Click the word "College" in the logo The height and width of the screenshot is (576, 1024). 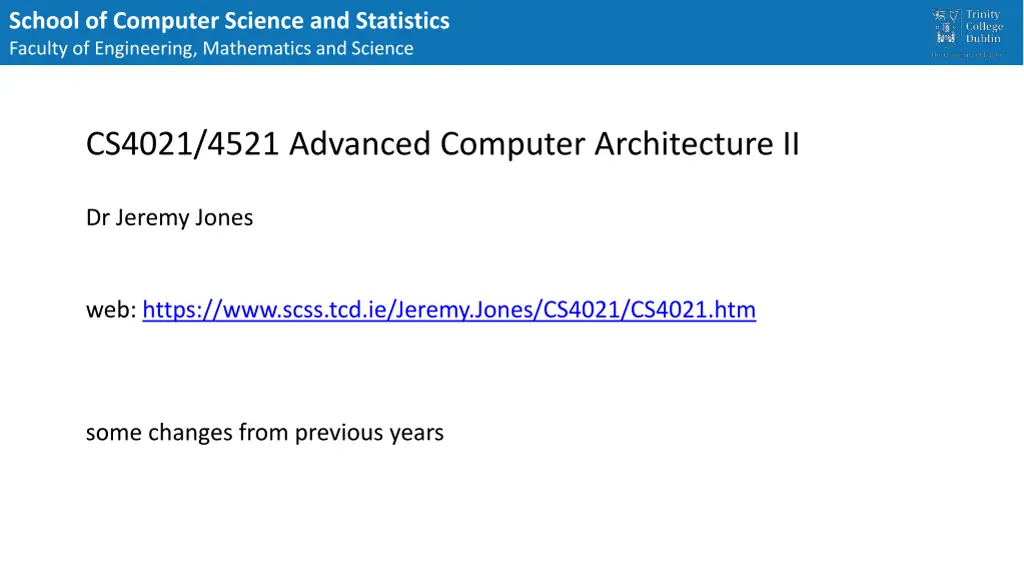[984, 27]
